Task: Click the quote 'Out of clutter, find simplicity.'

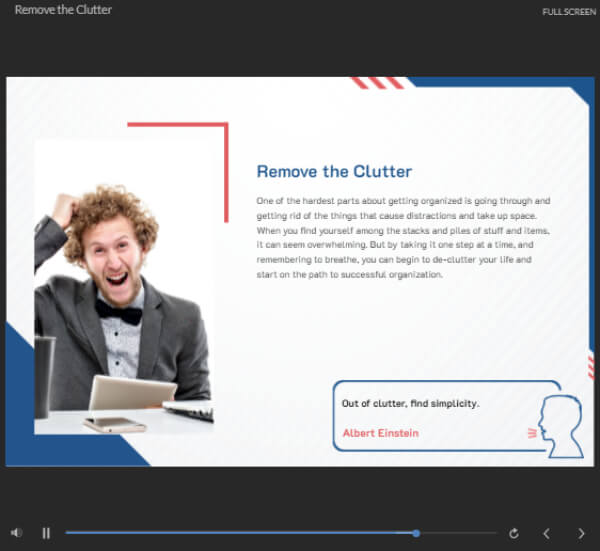Action: (x=410, y=404)
